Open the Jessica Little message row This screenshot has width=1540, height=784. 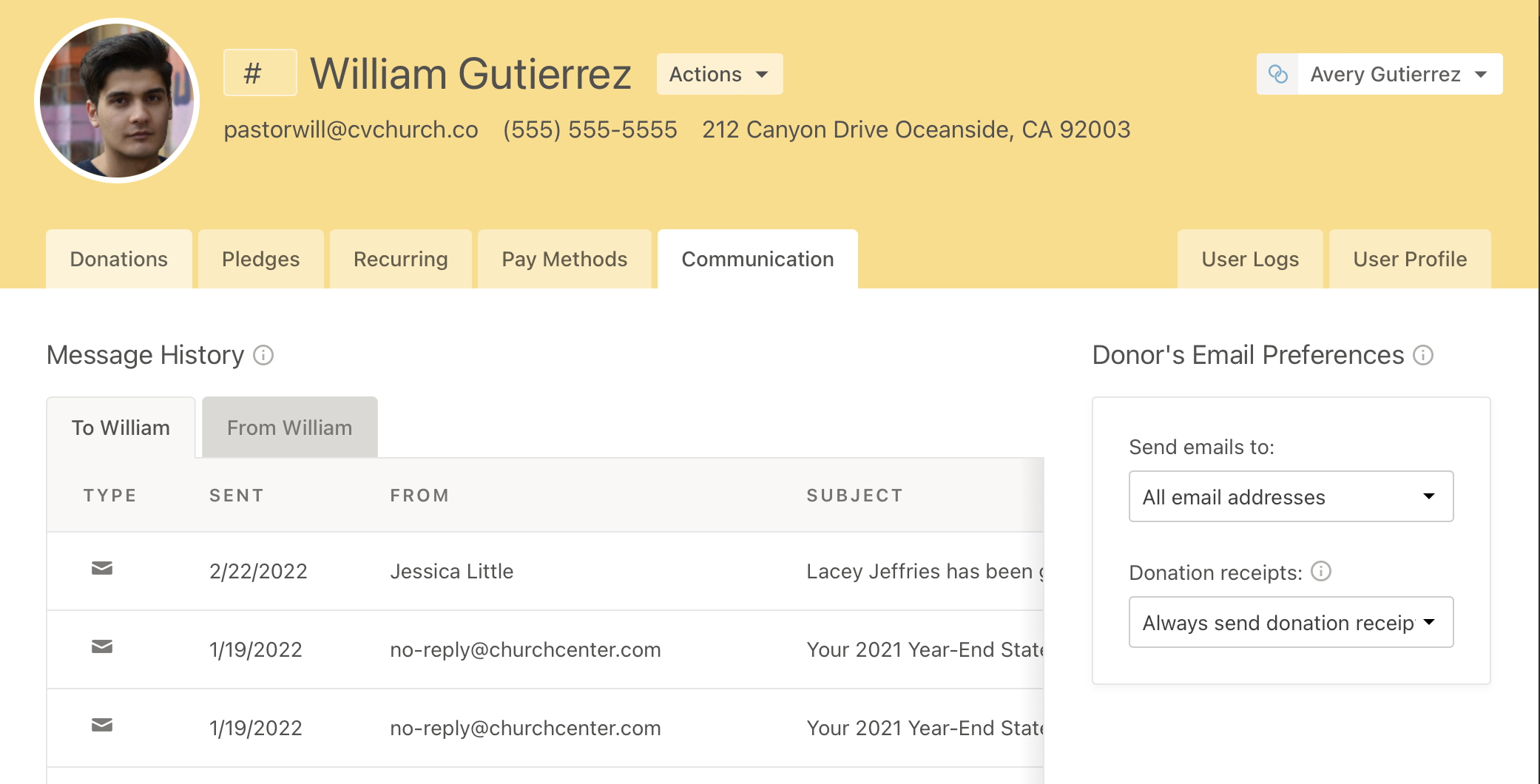(545, 571)
